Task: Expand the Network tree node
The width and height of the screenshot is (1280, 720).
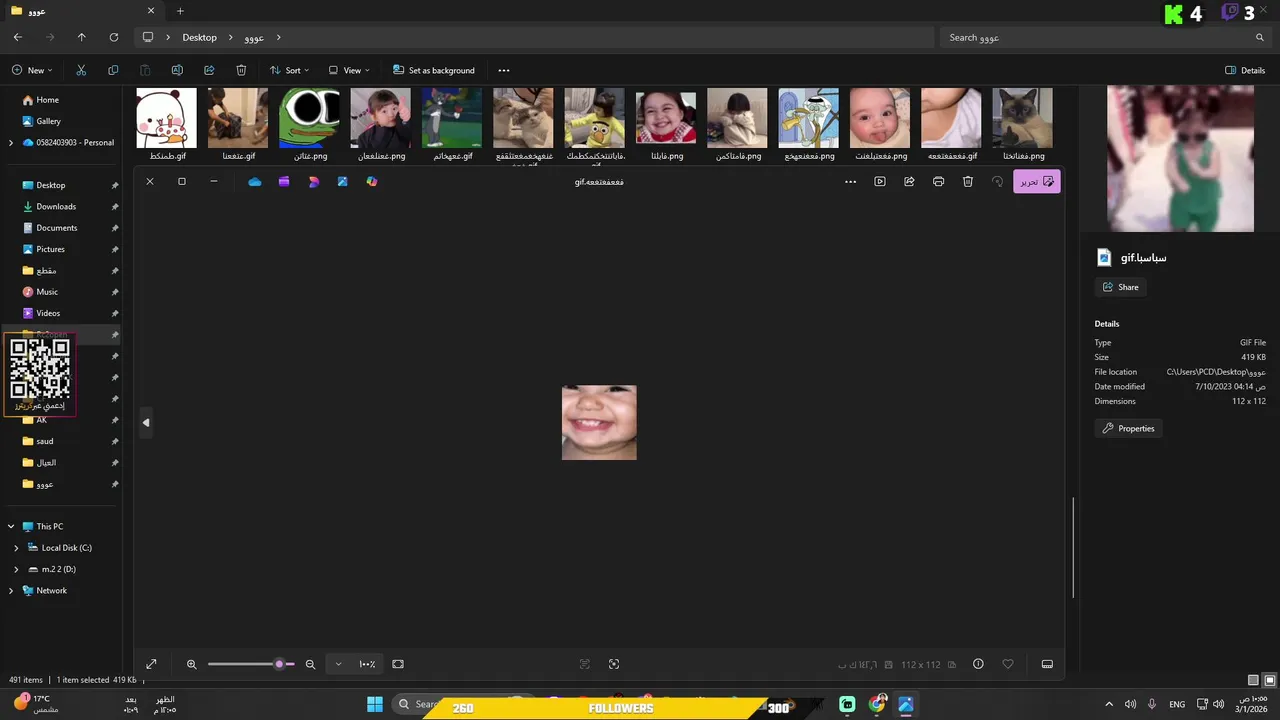Action: point(11,591)
